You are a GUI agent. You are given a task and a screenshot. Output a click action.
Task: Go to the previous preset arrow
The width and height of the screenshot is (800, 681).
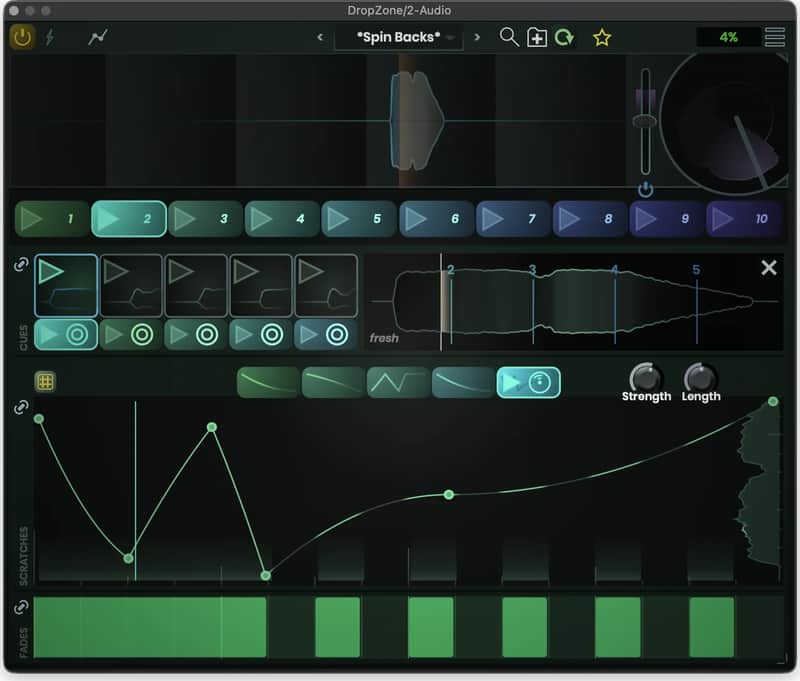[x=320, y=37]
